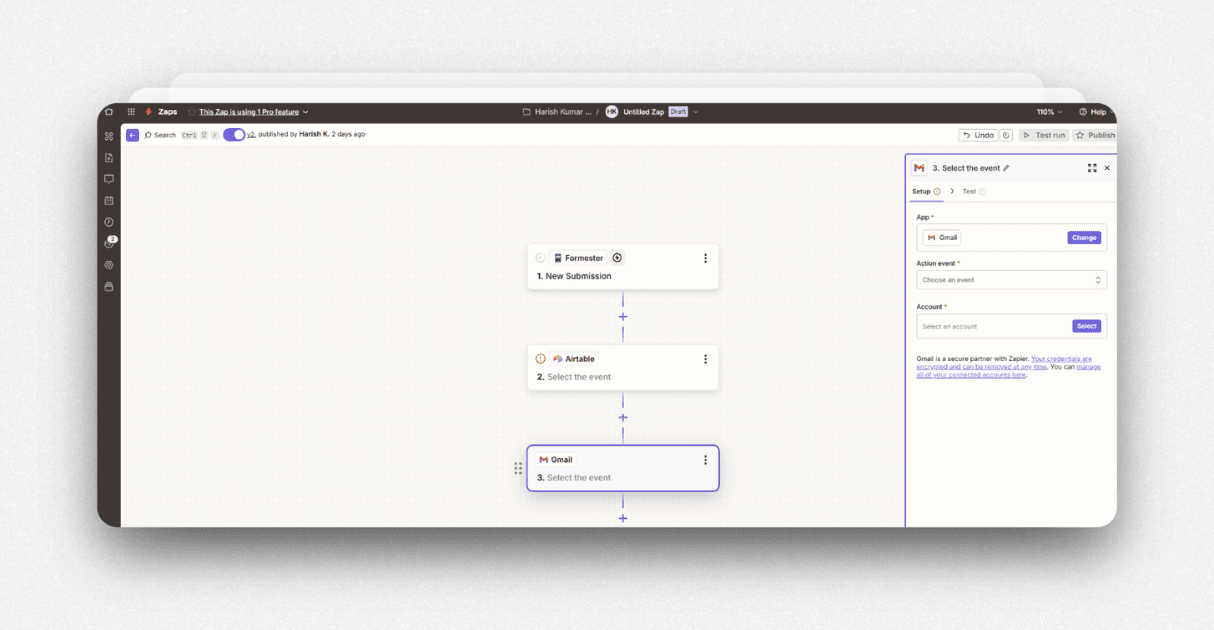Click the Test run button

[1044, 135]
